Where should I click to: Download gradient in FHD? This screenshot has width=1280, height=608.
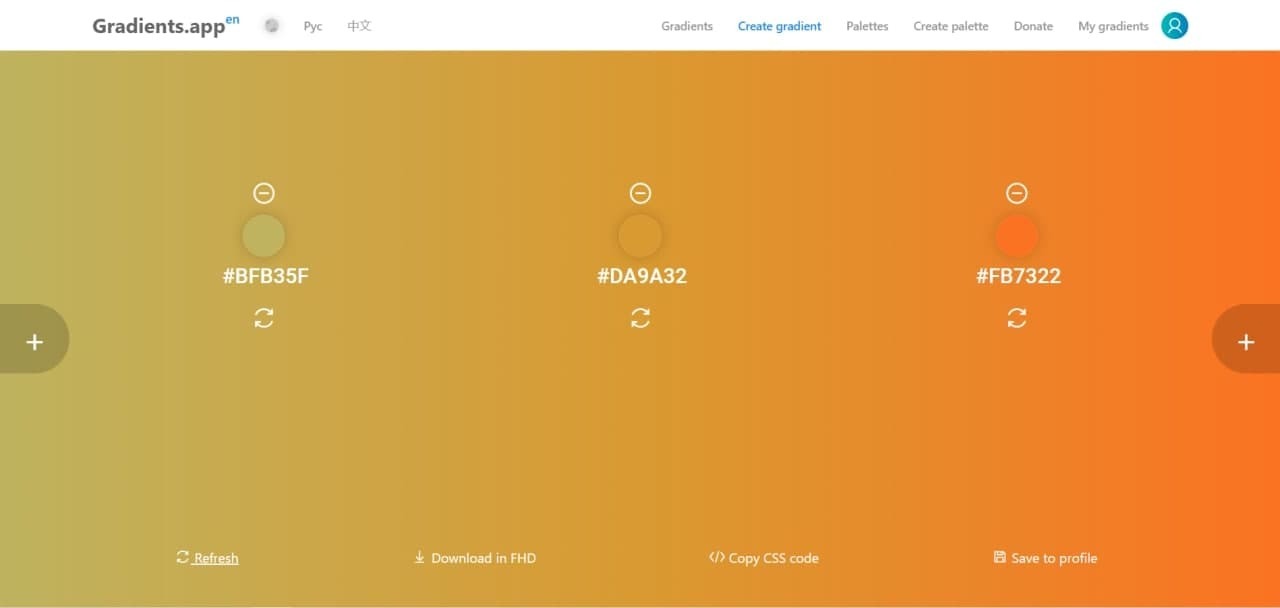pyautogui.click(x=474, y=558)
